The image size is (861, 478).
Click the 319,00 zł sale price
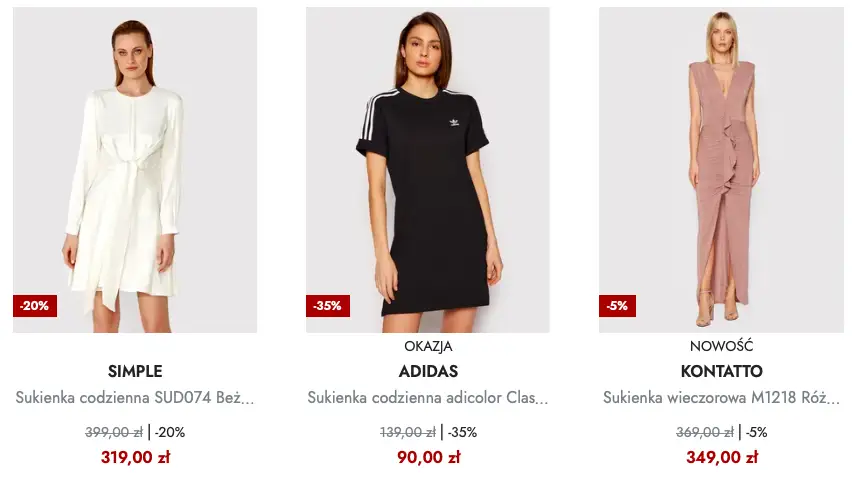(x=135, y=457)
